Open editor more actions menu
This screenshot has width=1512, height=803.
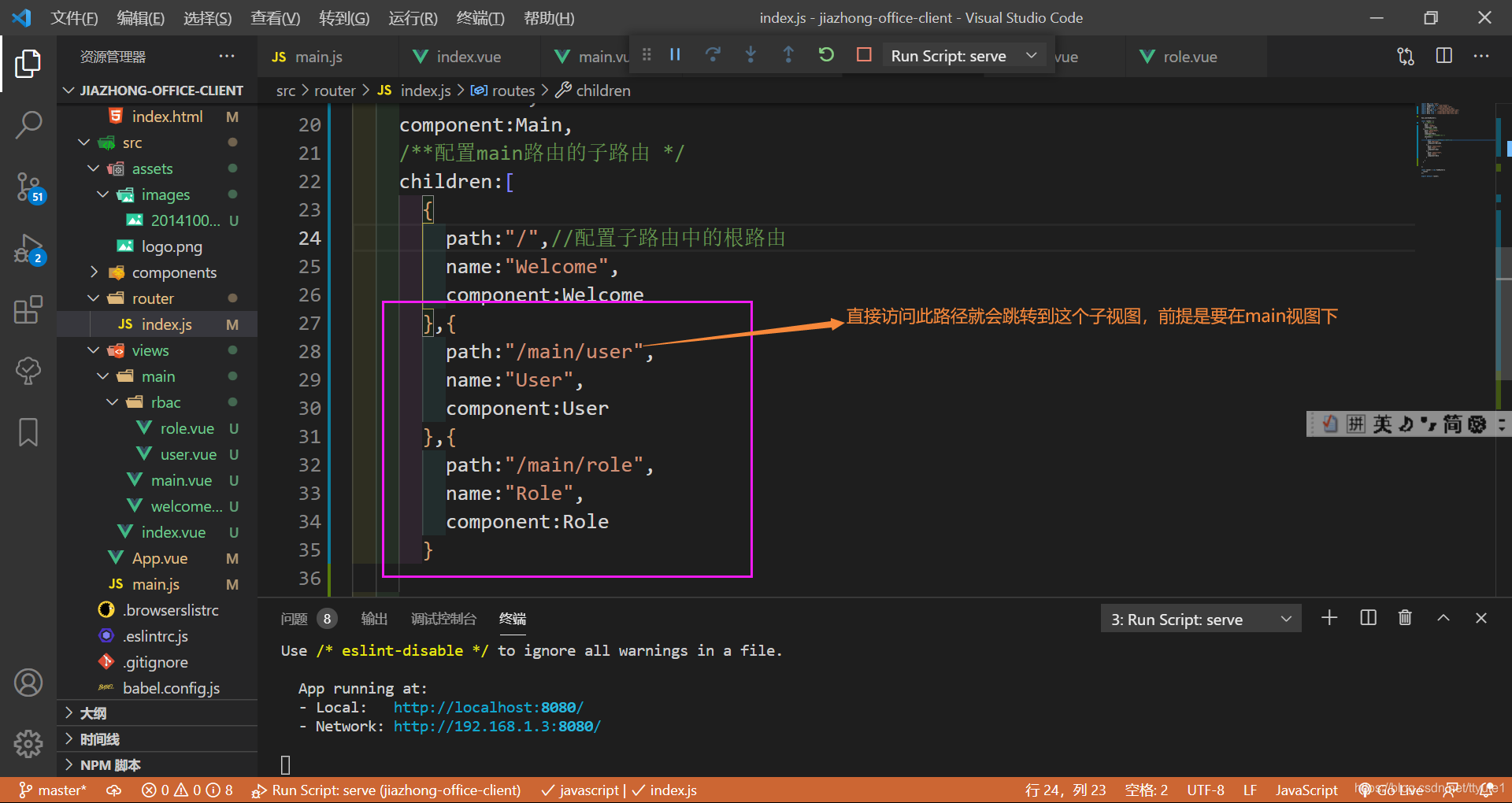pyautogui.click(x=1480, y=56)
